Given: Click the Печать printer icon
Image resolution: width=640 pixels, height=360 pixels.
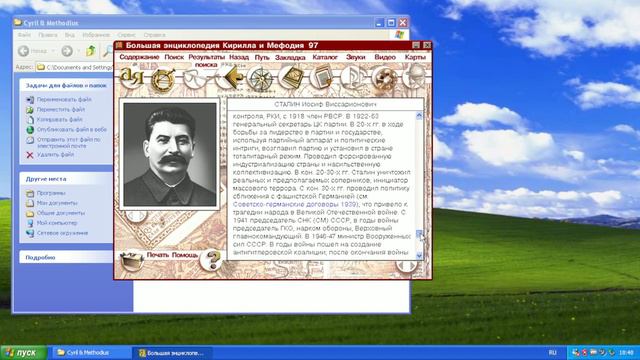Looking at the screenshot, I should coord(131,261).
